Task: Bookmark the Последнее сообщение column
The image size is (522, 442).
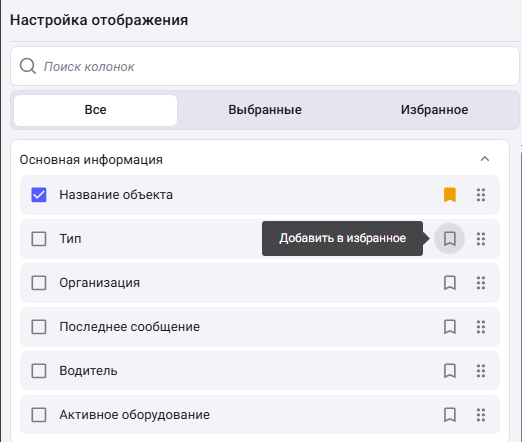Action: [450, 327]
